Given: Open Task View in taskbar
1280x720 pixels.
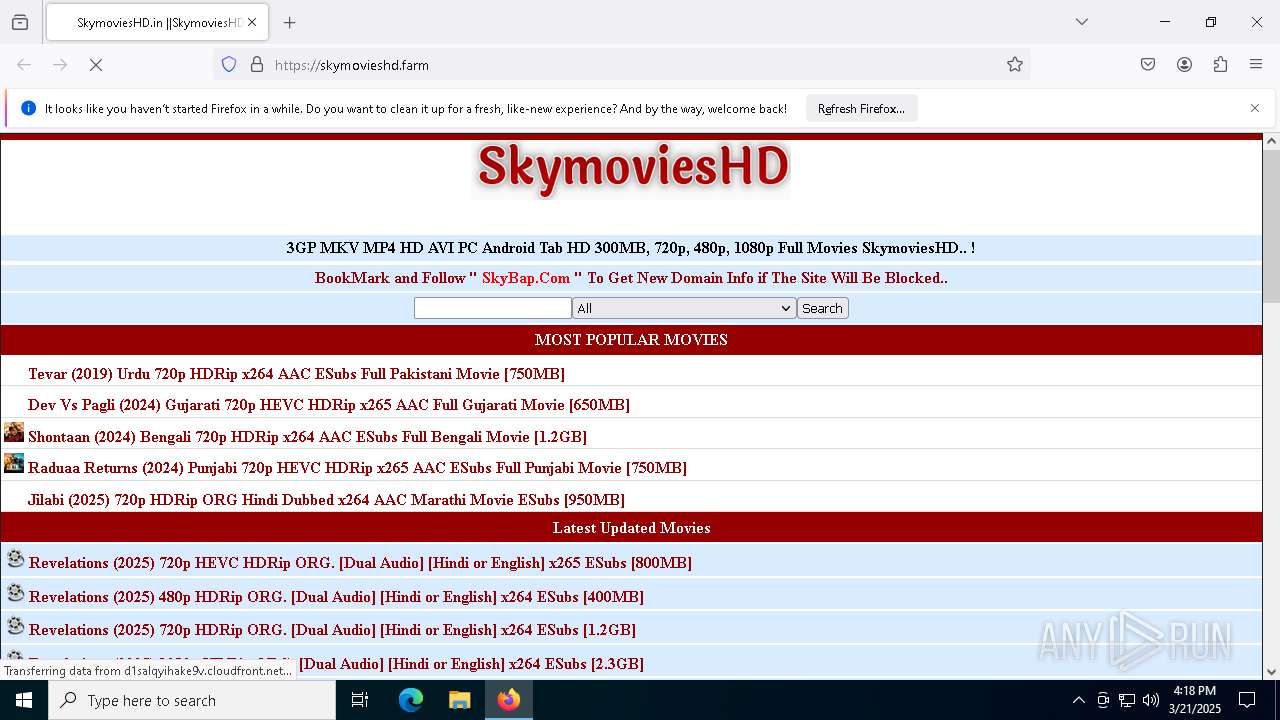Looking at the screenshot, I should (x=360, y=700).
